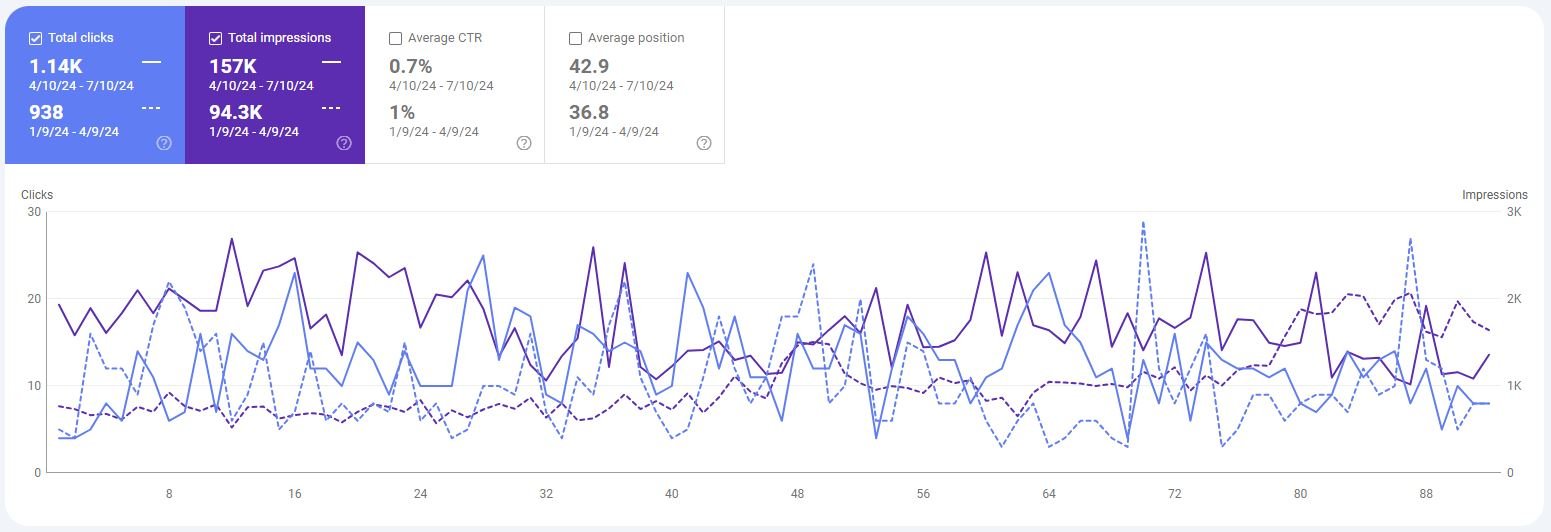Click dashed line legend beside 938 clicks
1551x532 pixels.
point(151,107)
